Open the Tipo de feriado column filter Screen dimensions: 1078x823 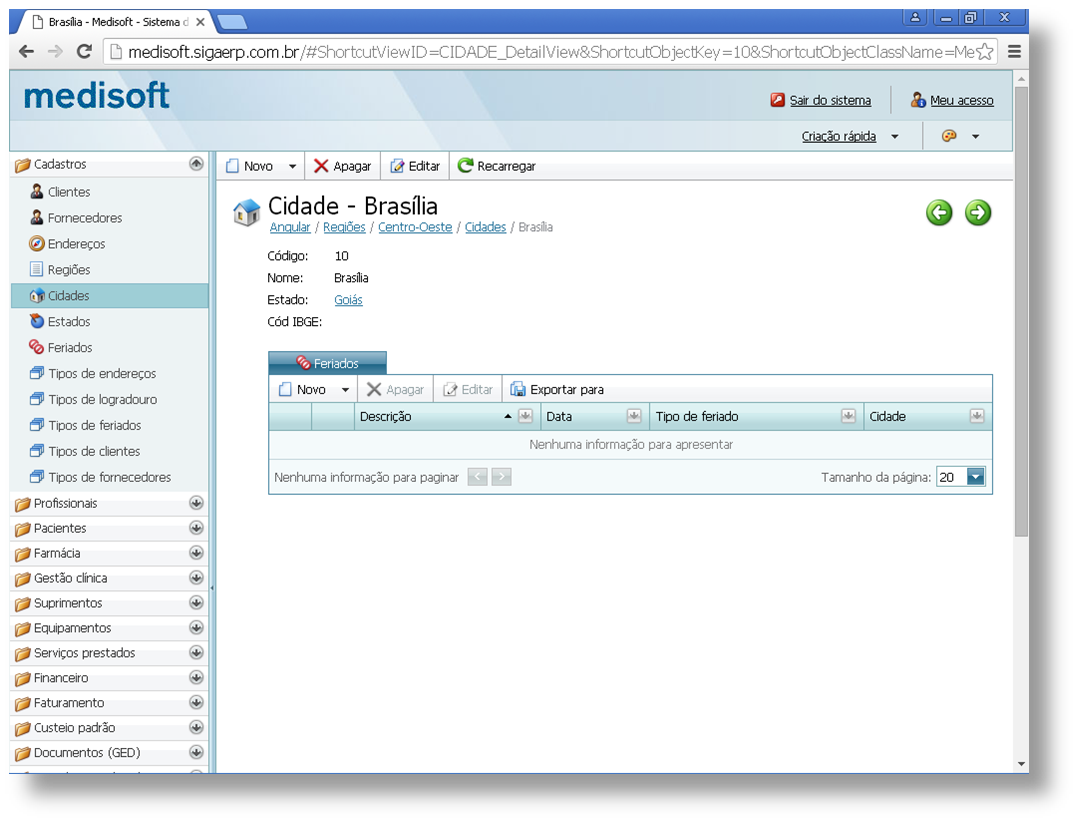tap(848, 416)
